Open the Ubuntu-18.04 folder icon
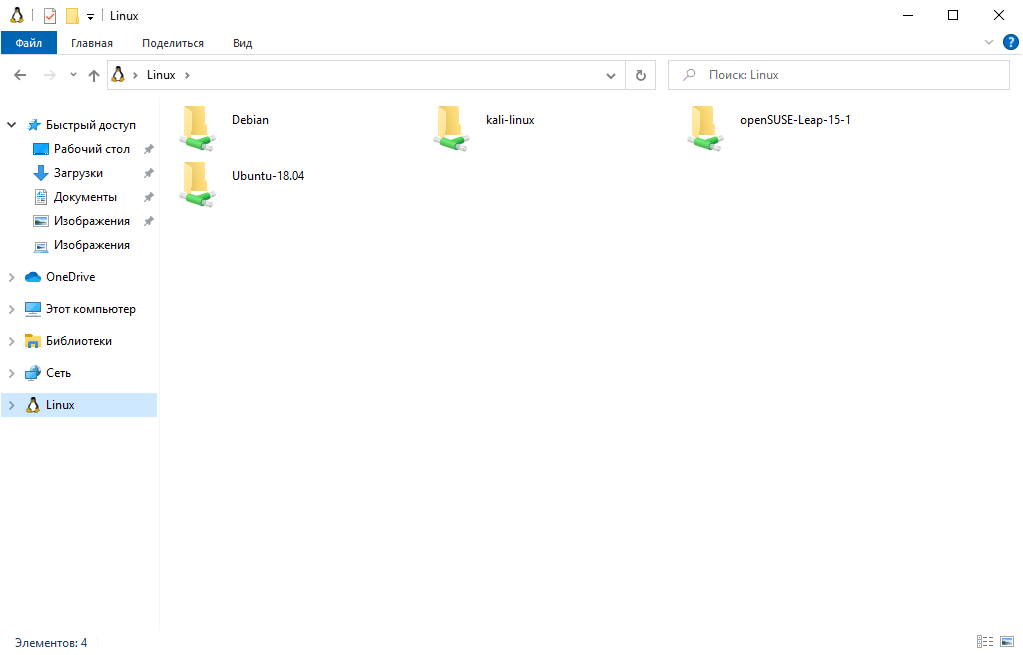Viewport: 1023px width, 655px height. coord(197,184)
